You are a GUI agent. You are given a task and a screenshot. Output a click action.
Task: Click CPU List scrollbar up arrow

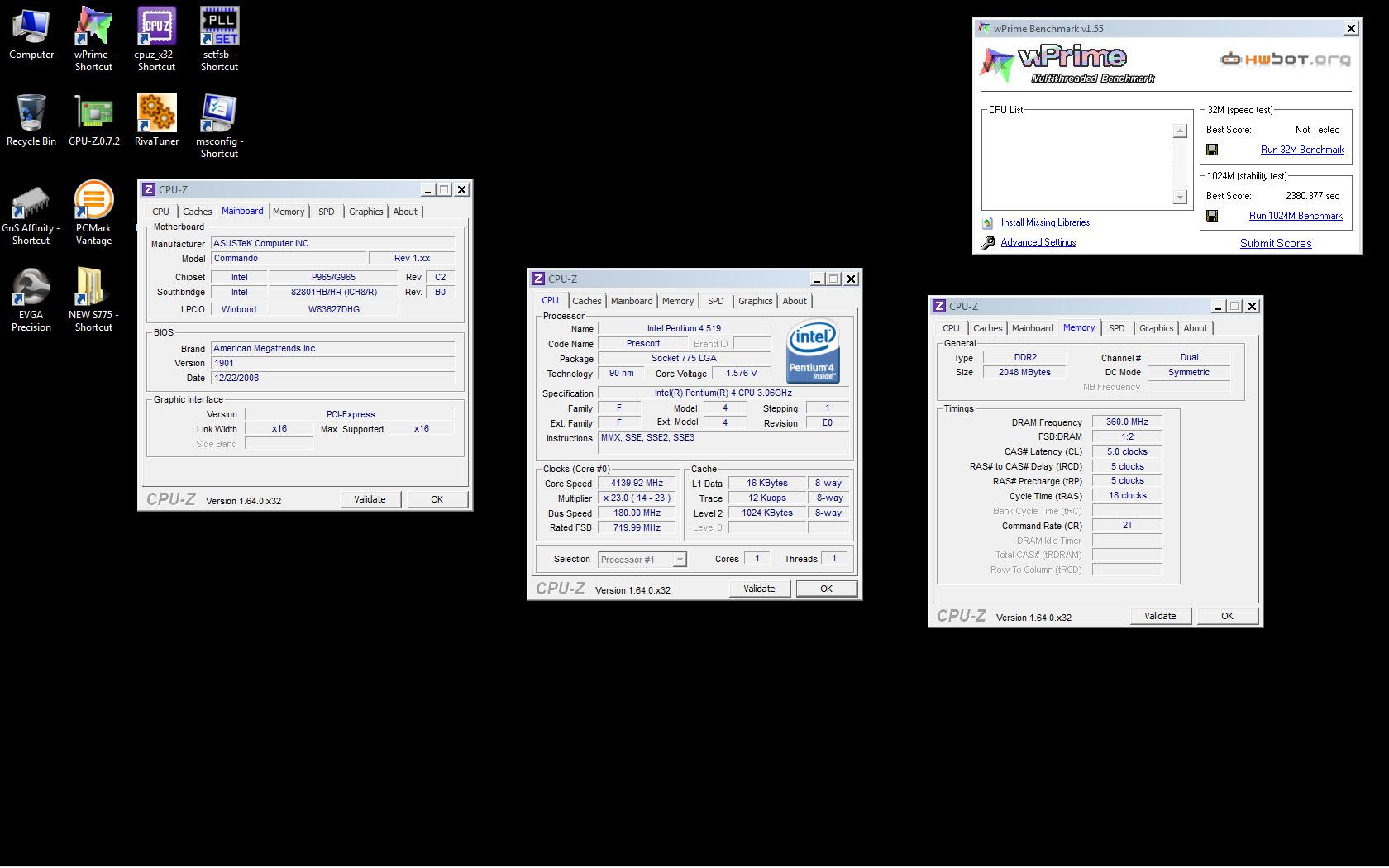(1180, 131)
